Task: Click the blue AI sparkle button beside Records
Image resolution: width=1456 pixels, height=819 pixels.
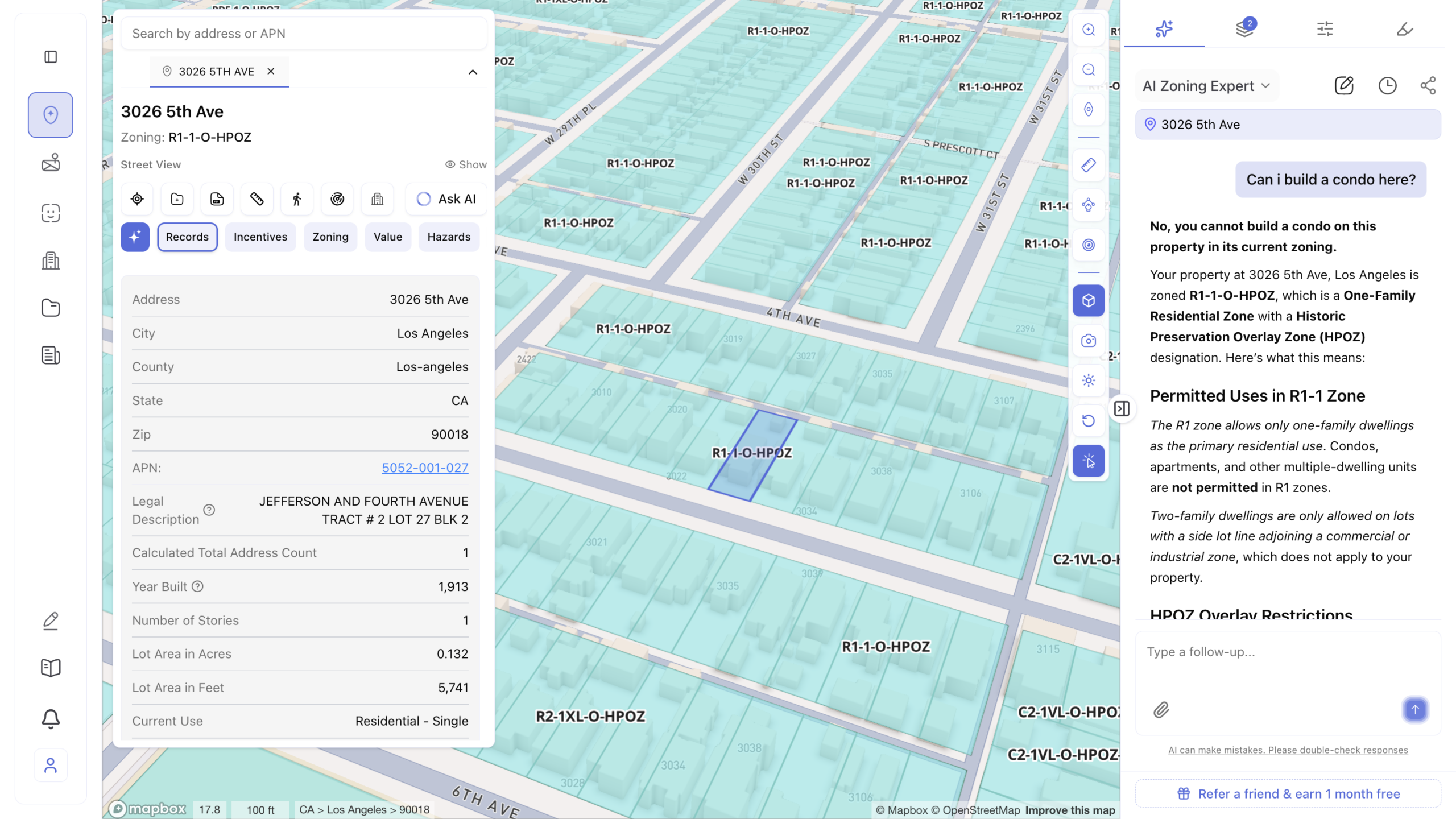Action: click(135, 237)
